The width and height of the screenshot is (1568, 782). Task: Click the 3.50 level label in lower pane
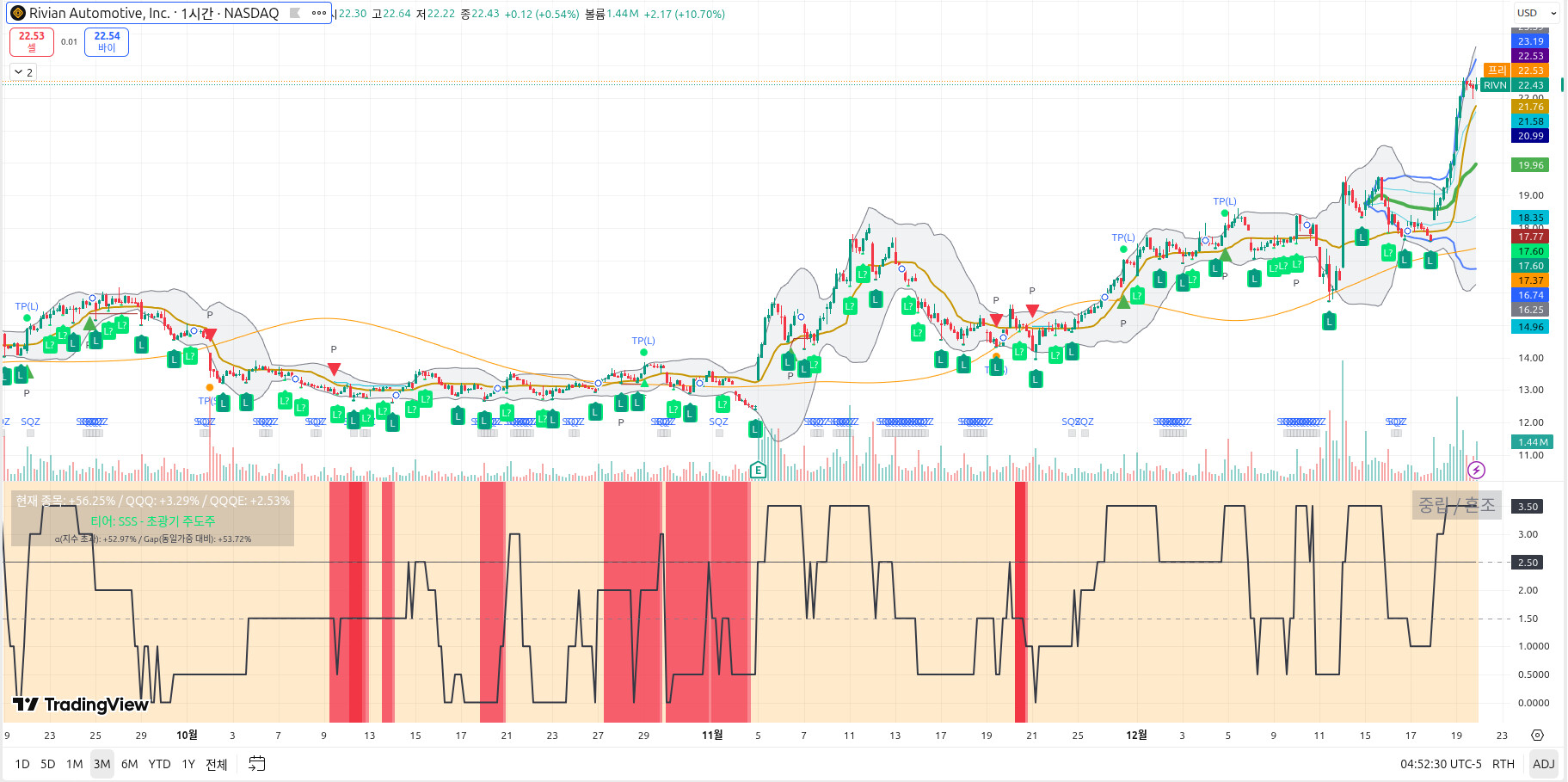point(1528,507)
